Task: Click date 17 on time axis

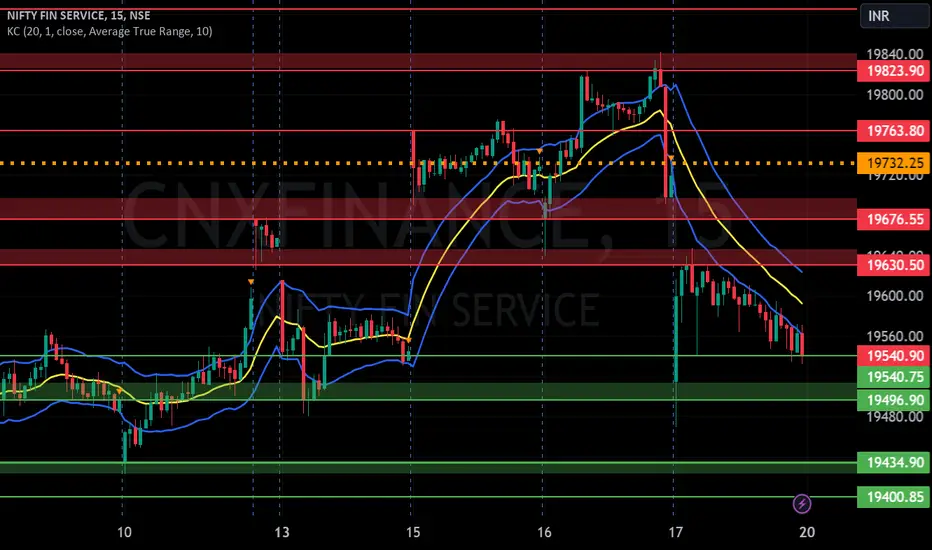Action: [x=676, y=532]
